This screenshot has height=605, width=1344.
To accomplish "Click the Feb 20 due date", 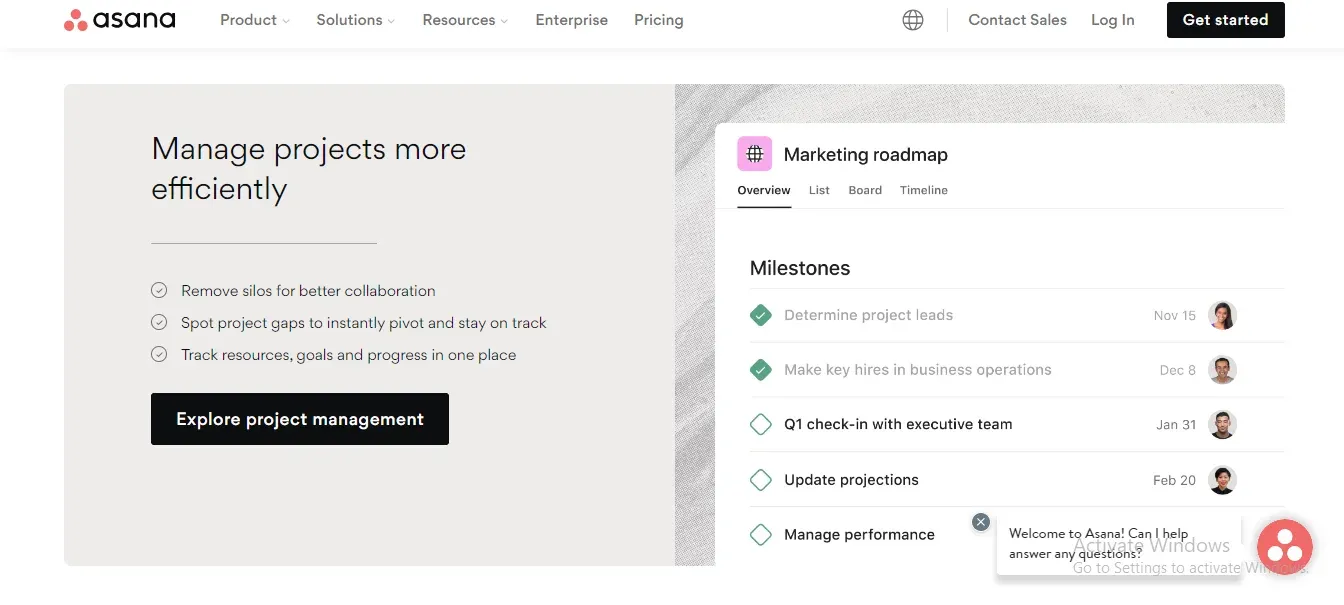I will 1174,480.
